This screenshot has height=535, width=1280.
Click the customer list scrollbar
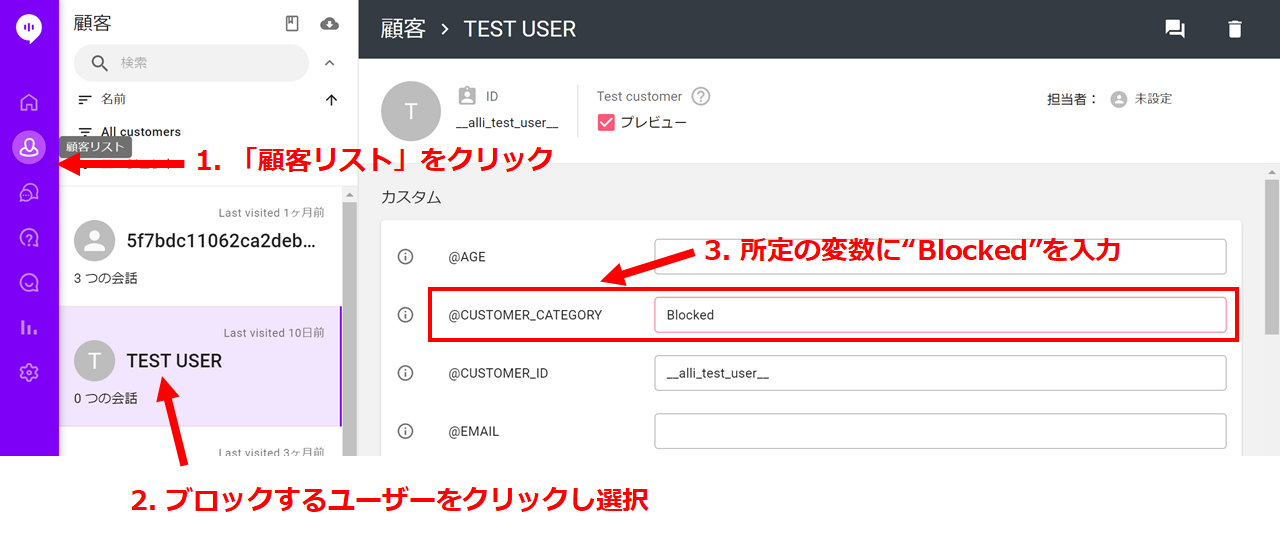(x=350, y=330)
